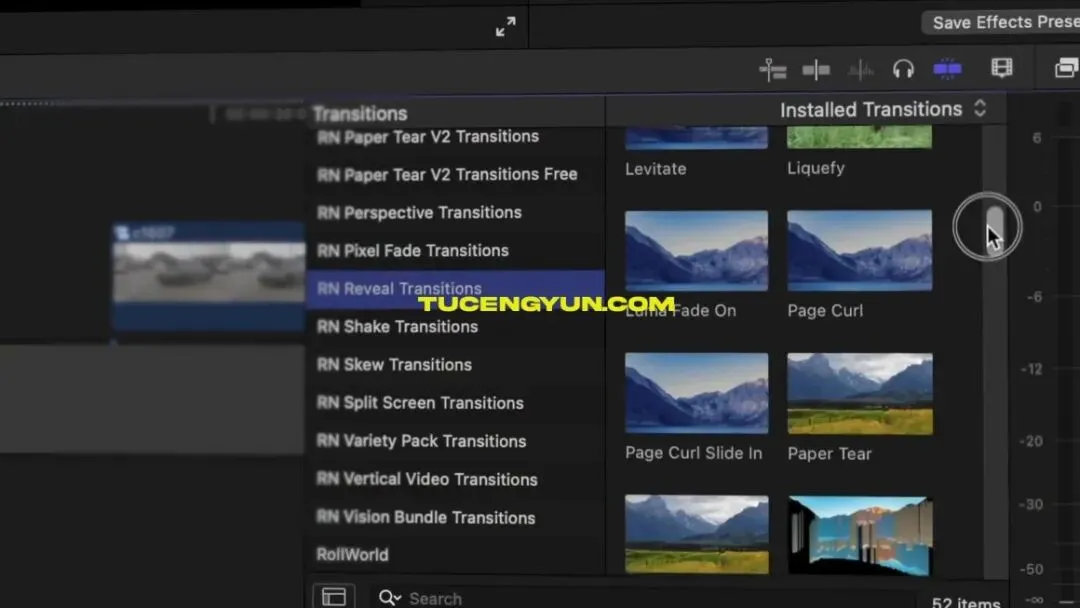Select the Page Curl Slide In thumbnail
This screenshot has width=1080, height=608.
696,393
